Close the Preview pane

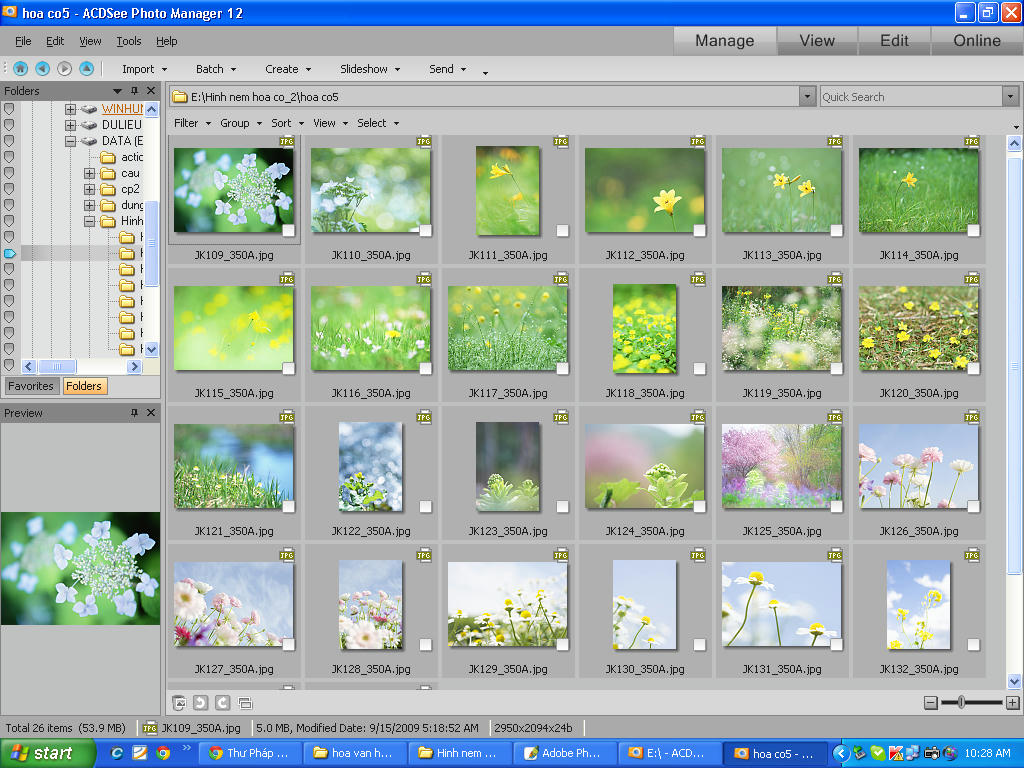pyautogui.click(x=151, y=413)
